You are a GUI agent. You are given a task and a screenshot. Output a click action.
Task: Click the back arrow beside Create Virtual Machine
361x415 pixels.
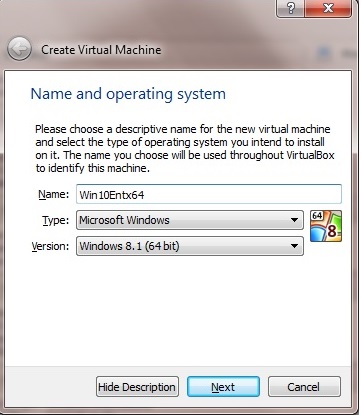pyautogui.click(x=19, y=49)
